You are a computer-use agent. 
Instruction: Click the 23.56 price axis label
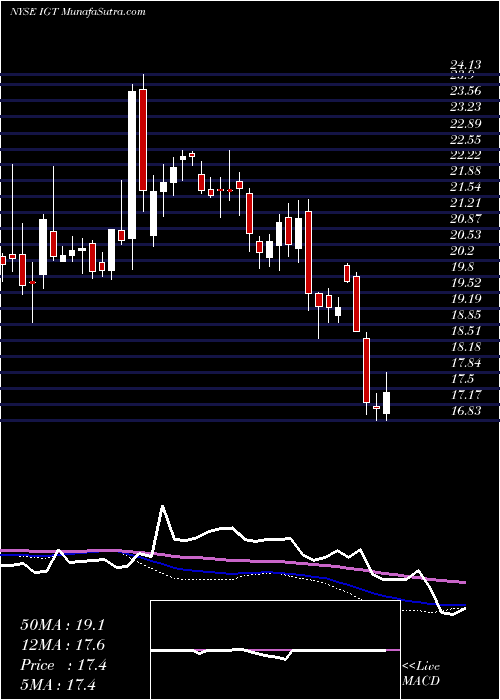click(466, 91)
